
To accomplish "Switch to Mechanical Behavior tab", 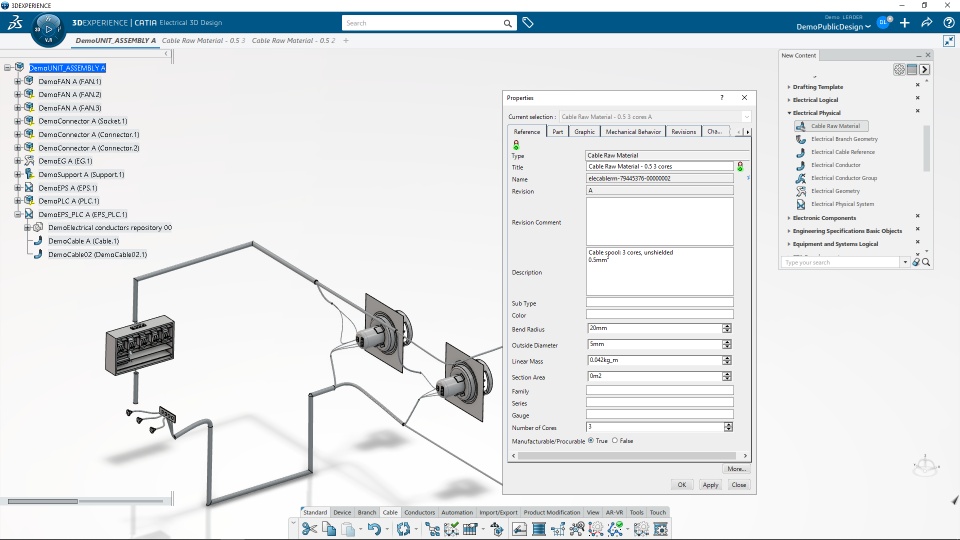I will pyautogui.click(x=633, y=132).
